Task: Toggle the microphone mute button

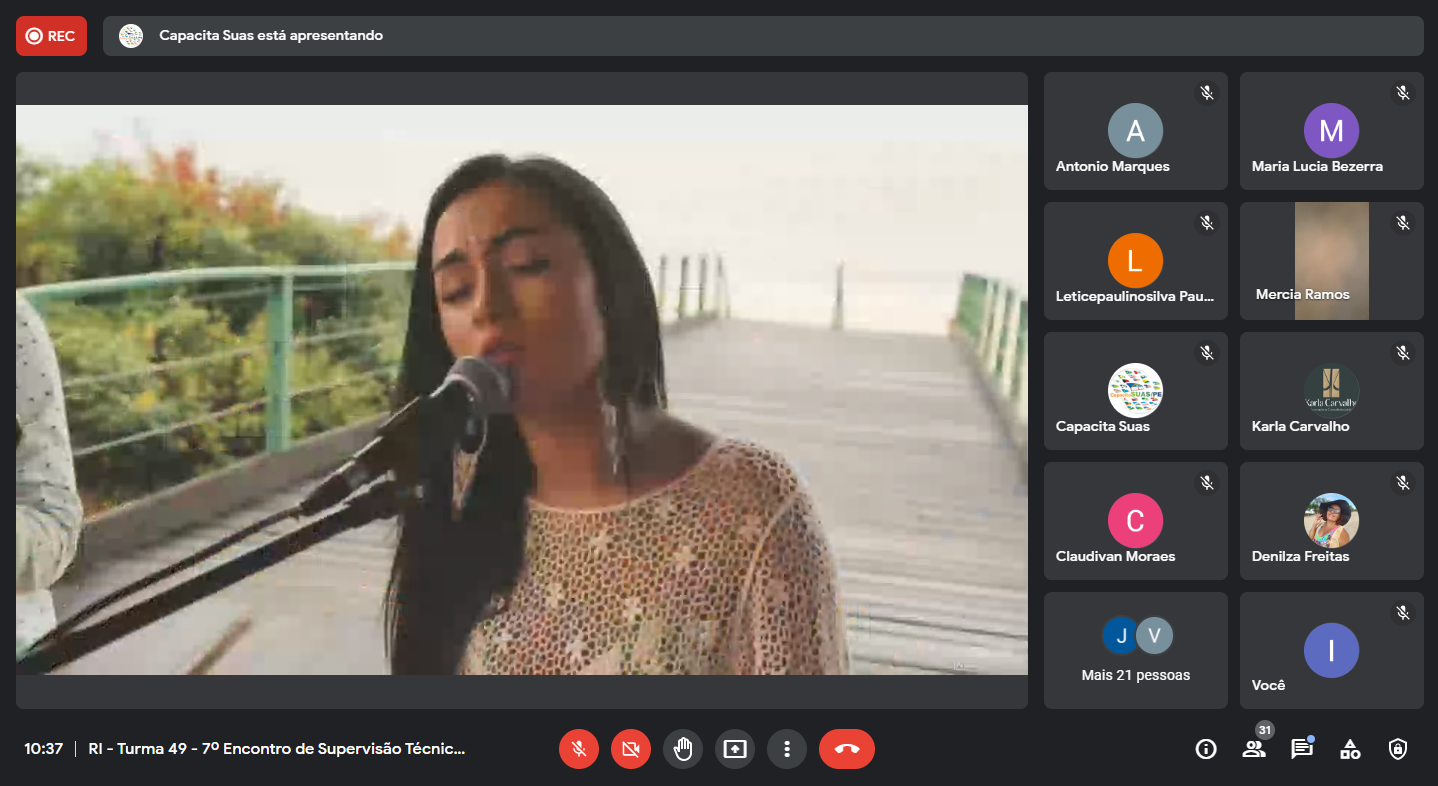Action: (x=578, y=749)
